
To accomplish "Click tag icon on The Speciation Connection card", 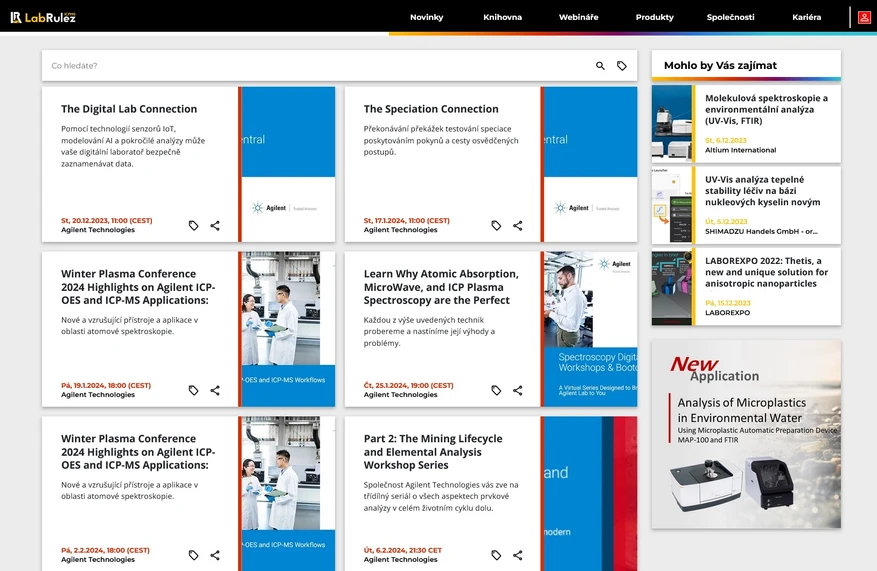I will click(496, 225).
